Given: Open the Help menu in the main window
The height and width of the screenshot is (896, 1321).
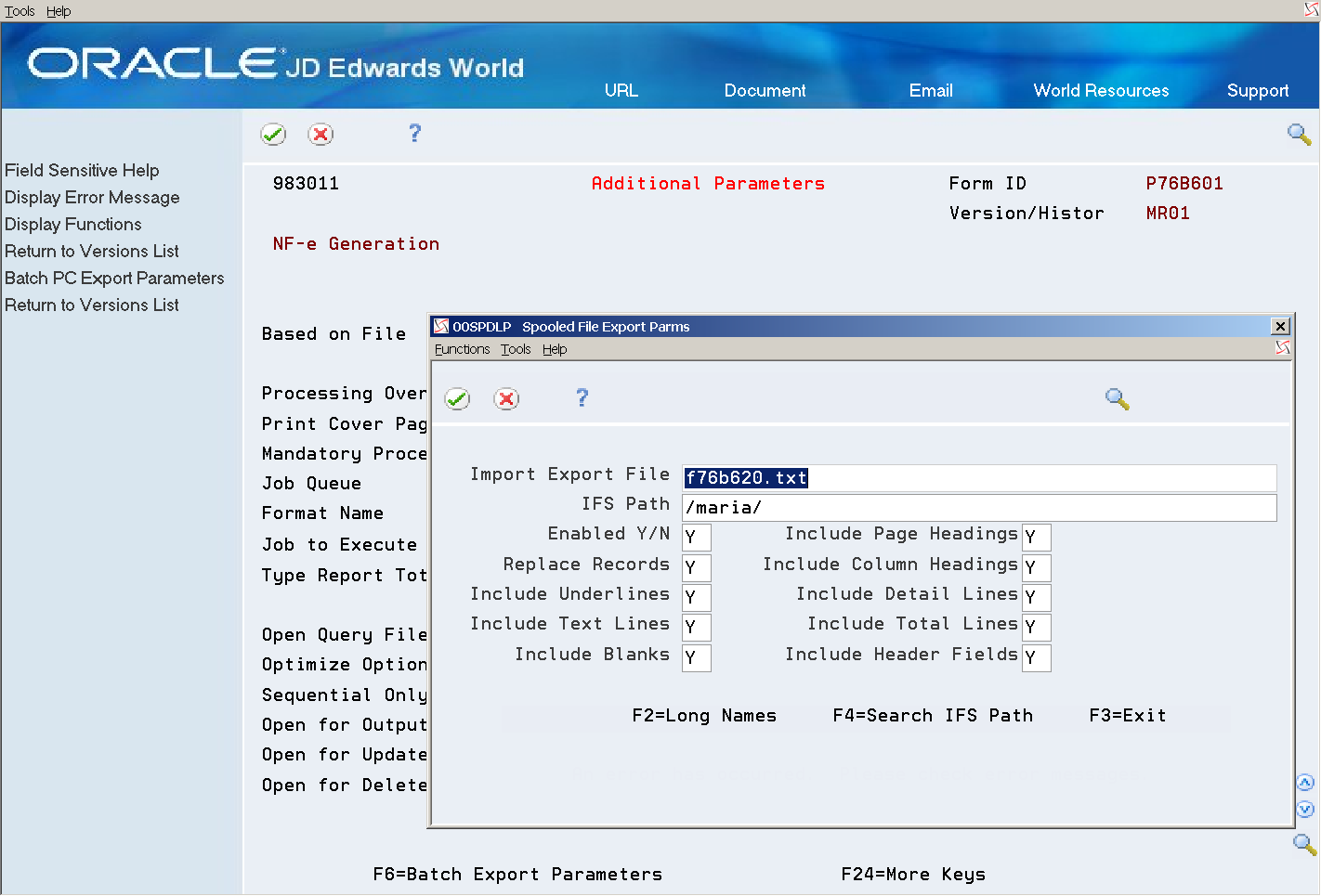Looking at the screenshot, I should click(x=59, y=11).
